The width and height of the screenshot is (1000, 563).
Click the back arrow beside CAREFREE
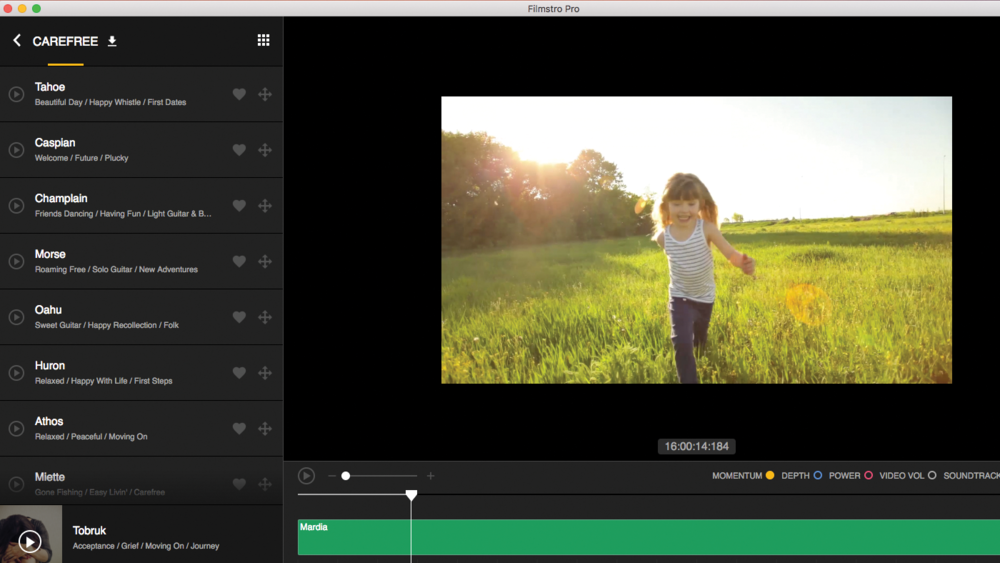point(17,40)
